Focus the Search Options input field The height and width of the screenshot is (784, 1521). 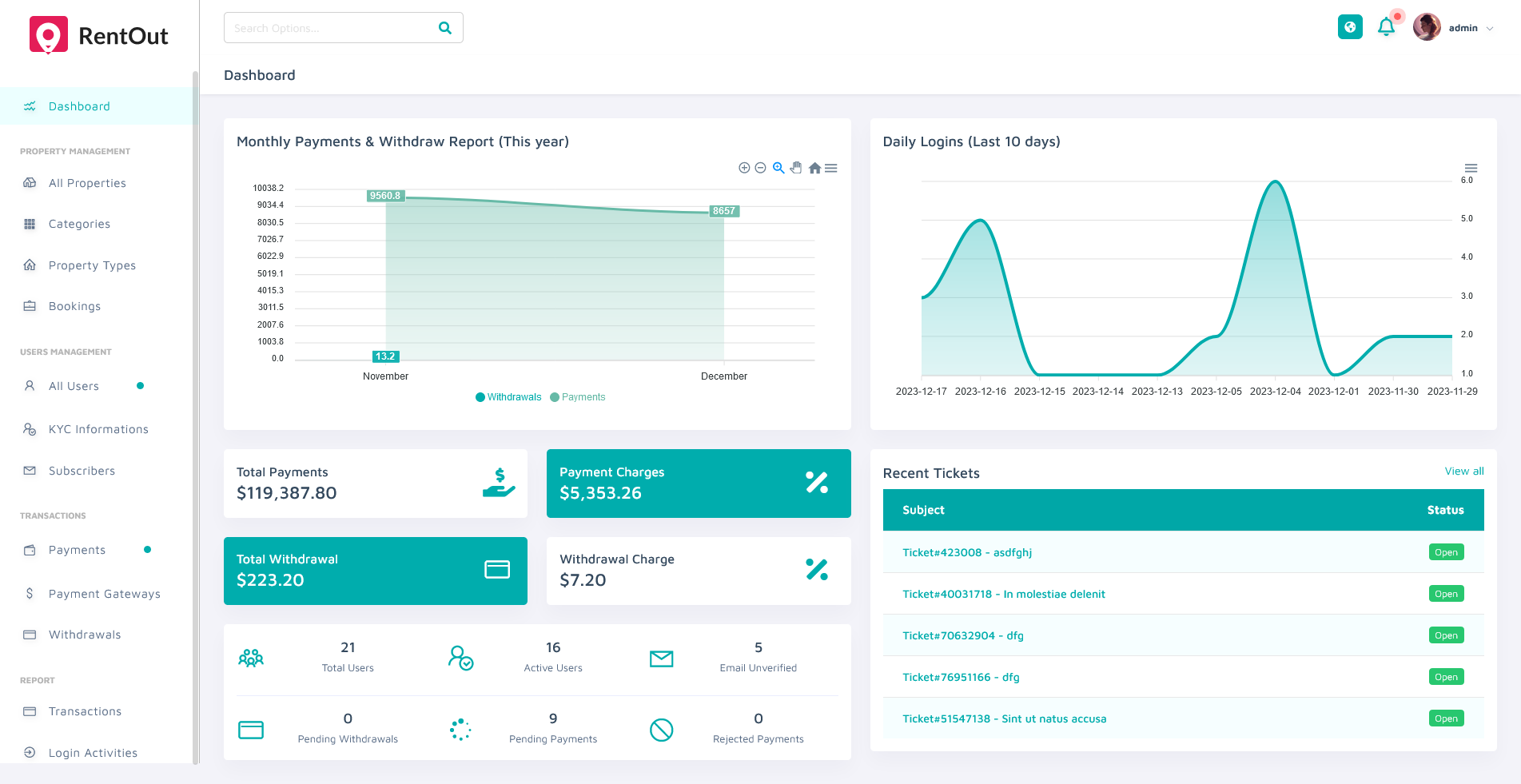point(332,28)
